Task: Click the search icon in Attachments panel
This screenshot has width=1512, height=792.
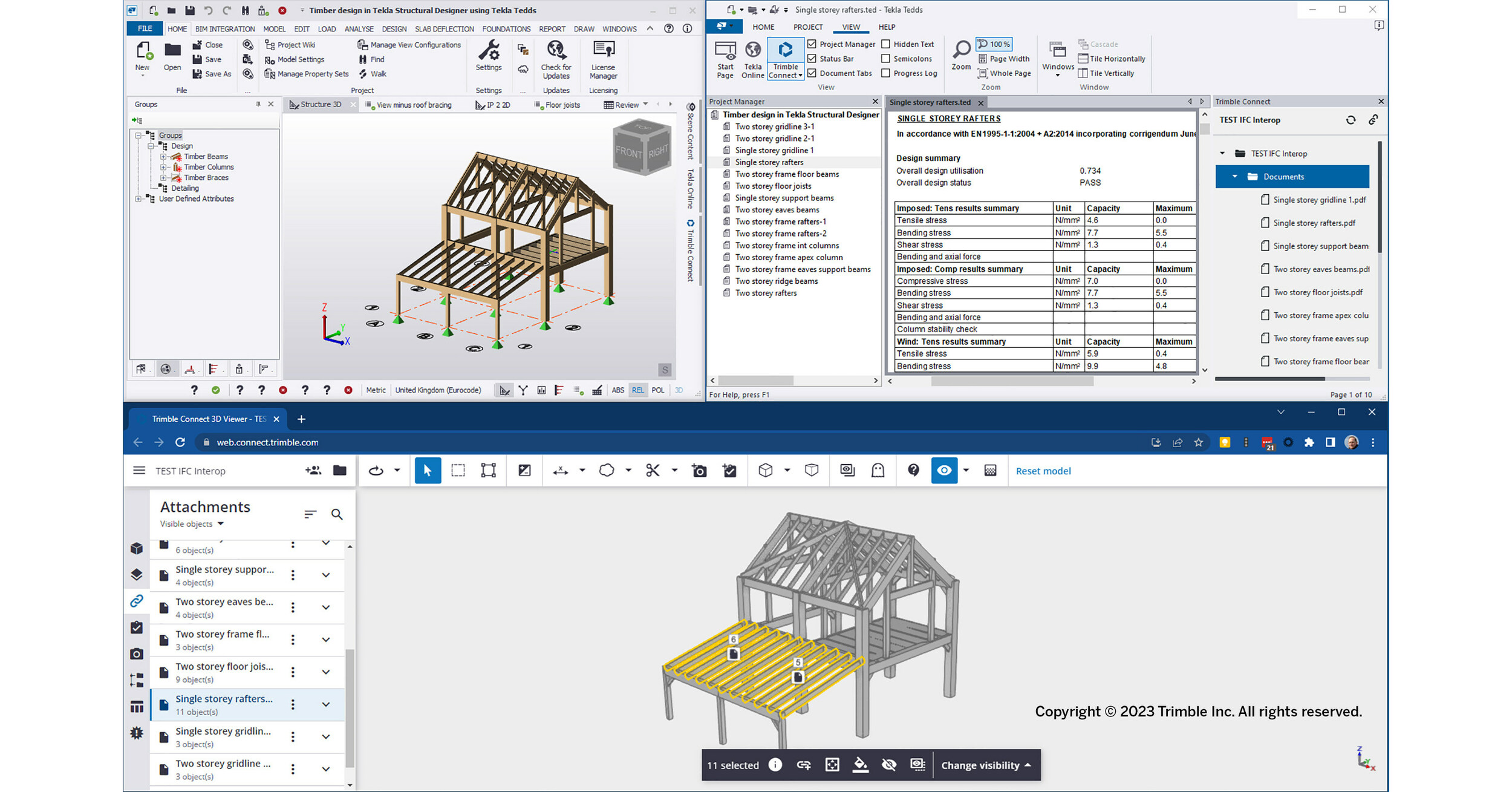Action: pyautogui.click(x=337, y=514)
